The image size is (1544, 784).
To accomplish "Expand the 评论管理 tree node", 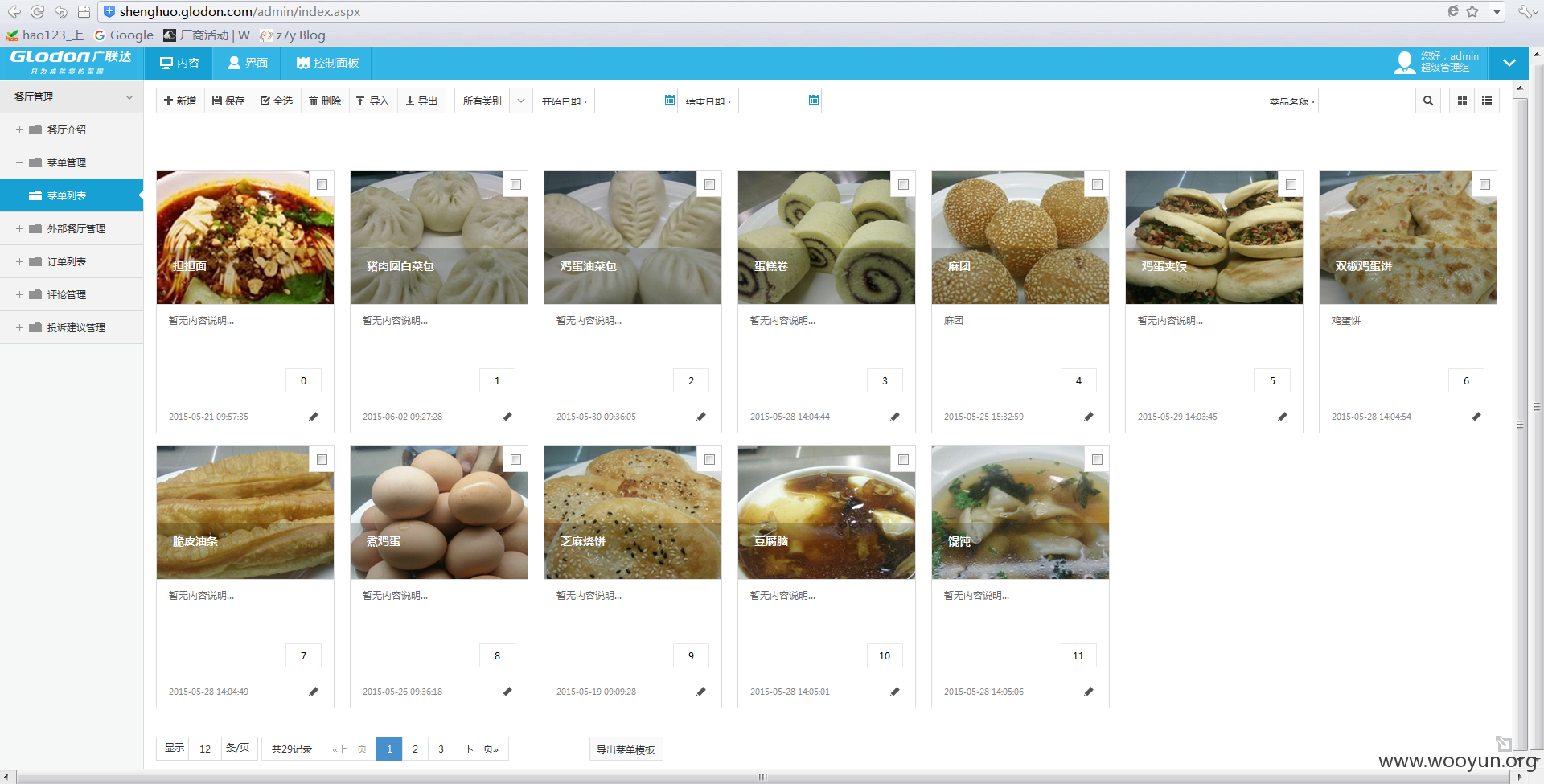I will [19, 294].
